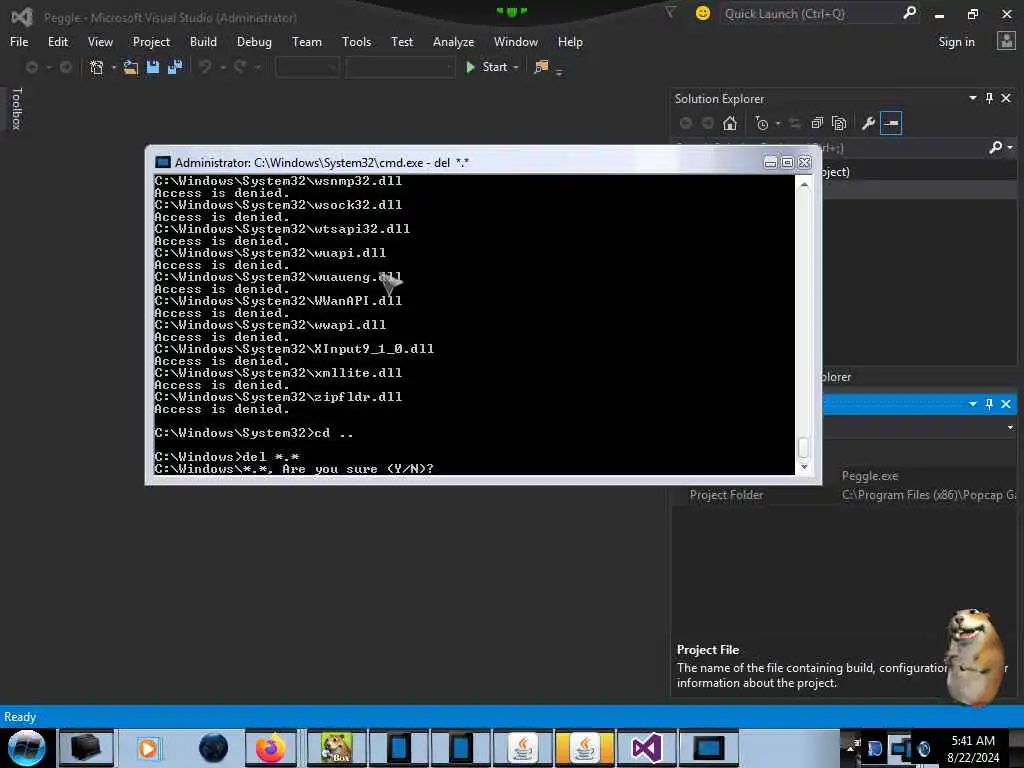The height and width of the screenshot is (768, 1024).
Task: Click the Redo toolbar icon
Action: coord(240,67)
